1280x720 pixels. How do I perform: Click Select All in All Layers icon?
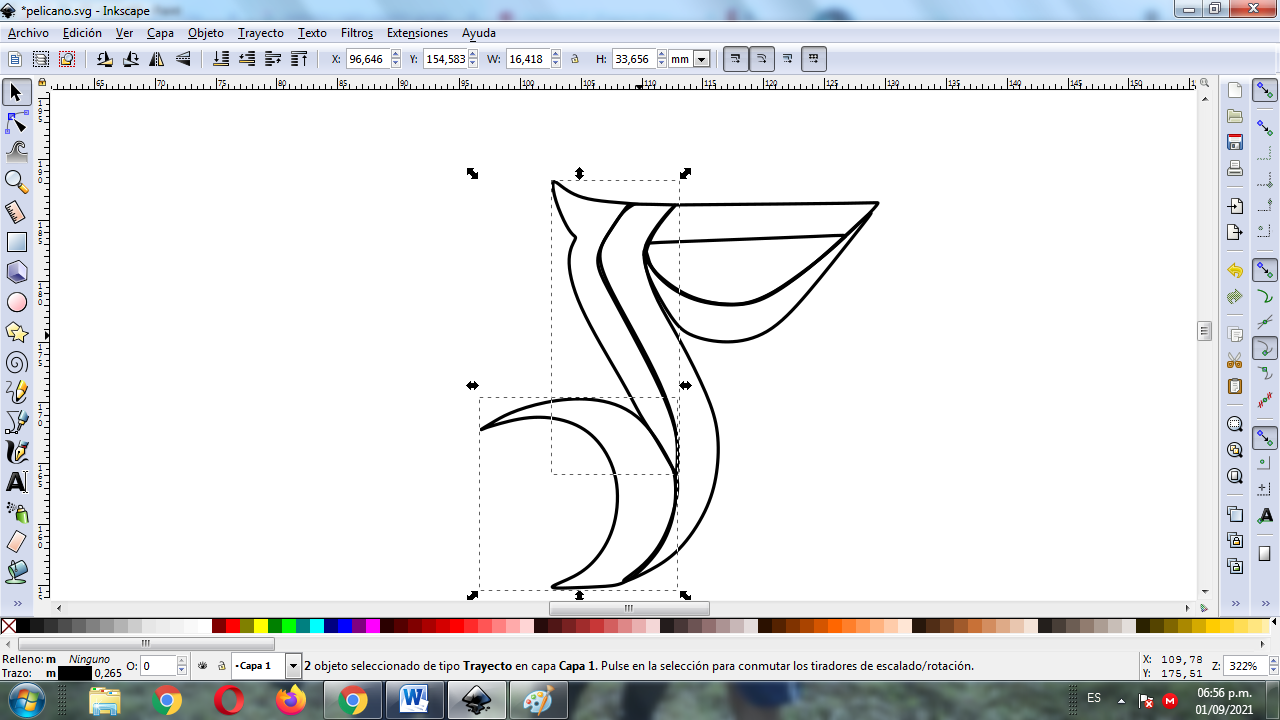(41, 59)
